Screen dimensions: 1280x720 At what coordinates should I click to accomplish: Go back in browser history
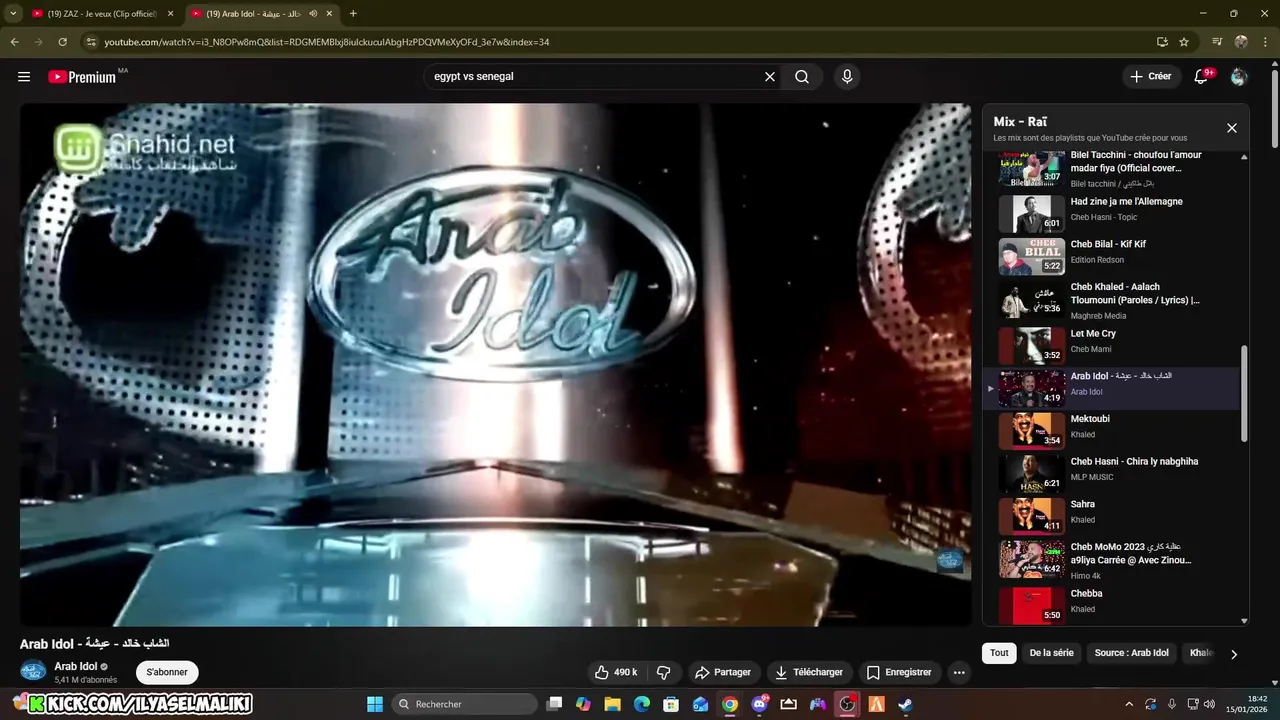pyautogui.click(x=14, y=42)
